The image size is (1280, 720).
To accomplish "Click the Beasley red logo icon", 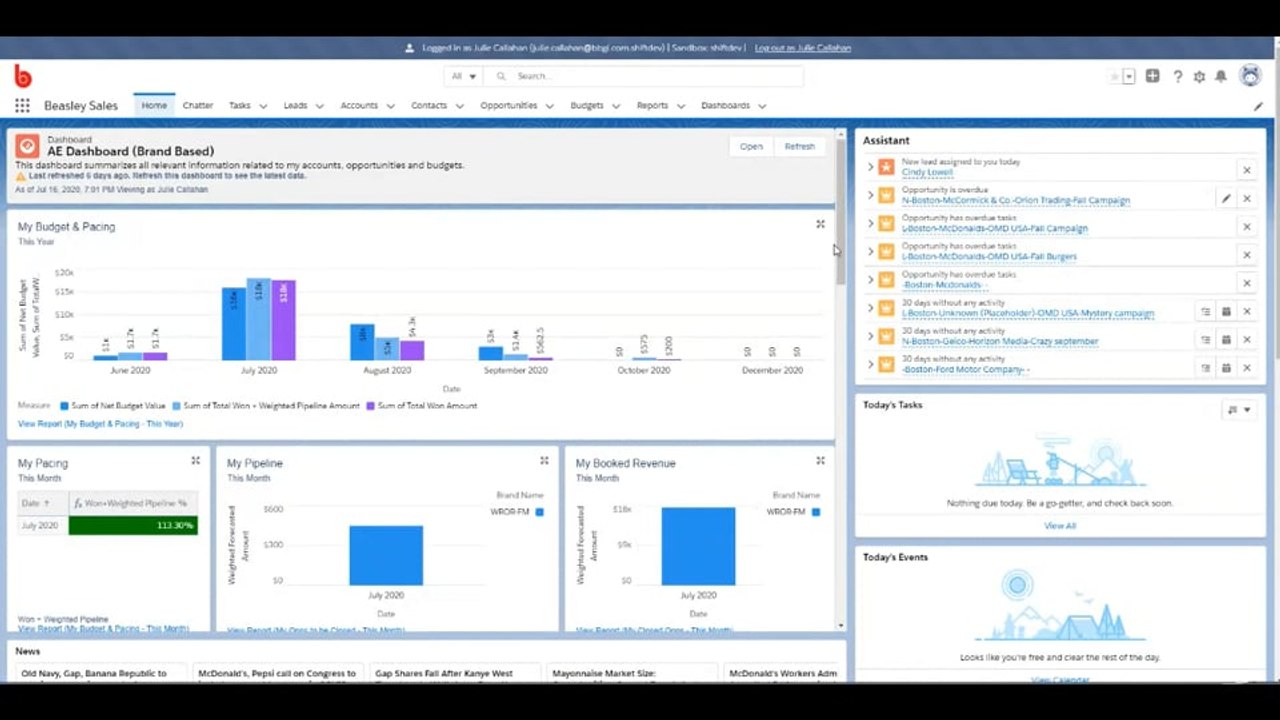I will pyautogui.click(x=23, y=76).
